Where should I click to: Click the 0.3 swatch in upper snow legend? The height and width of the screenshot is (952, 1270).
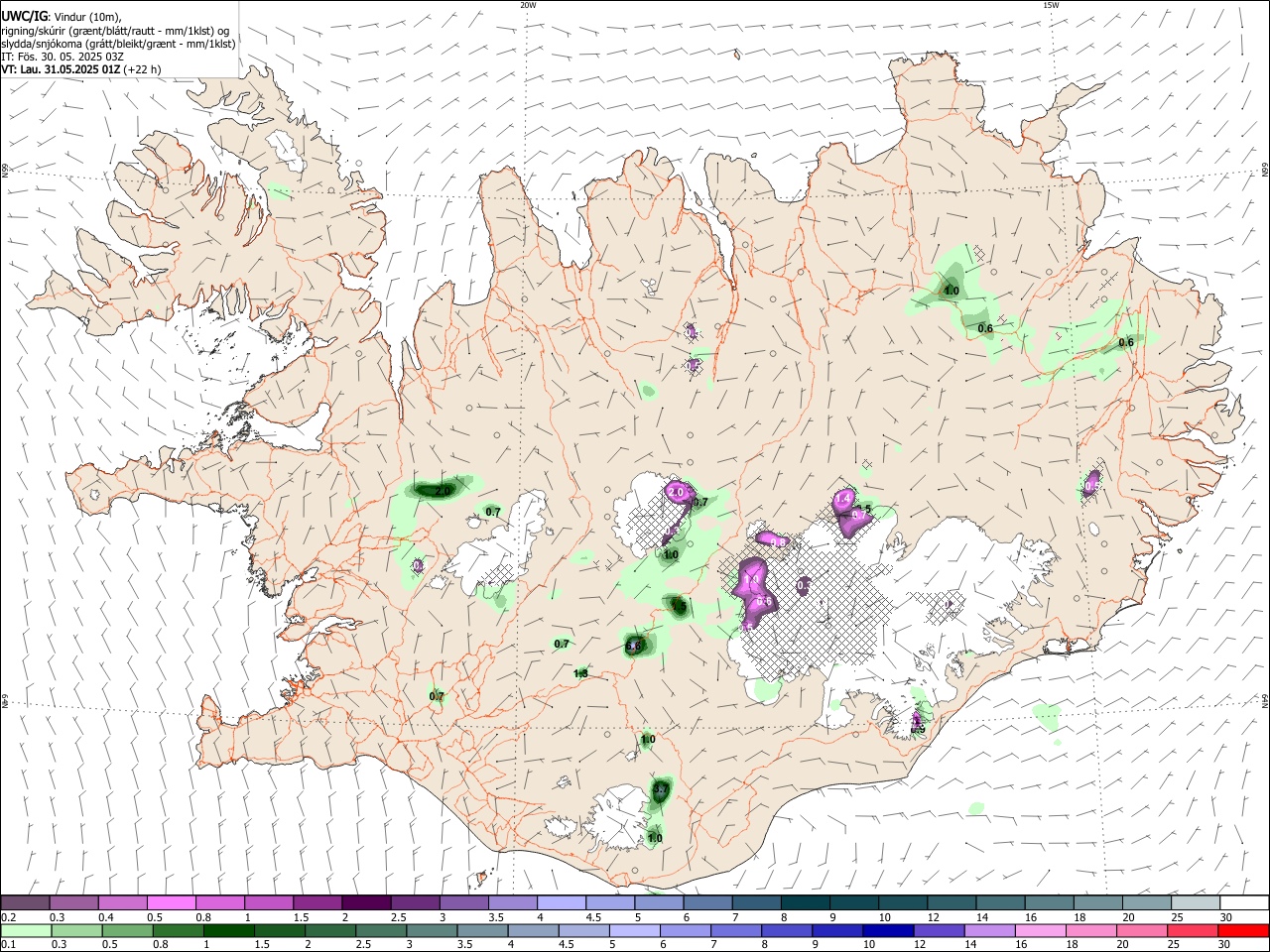click(x=73, y=903)
